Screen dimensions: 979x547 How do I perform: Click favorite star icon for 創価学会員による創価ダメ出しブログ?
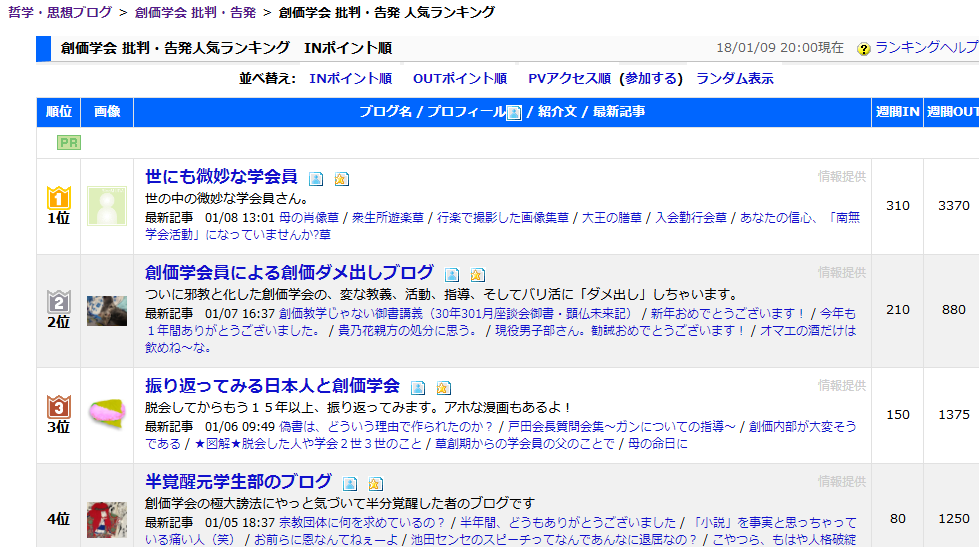tap(477, 275)
